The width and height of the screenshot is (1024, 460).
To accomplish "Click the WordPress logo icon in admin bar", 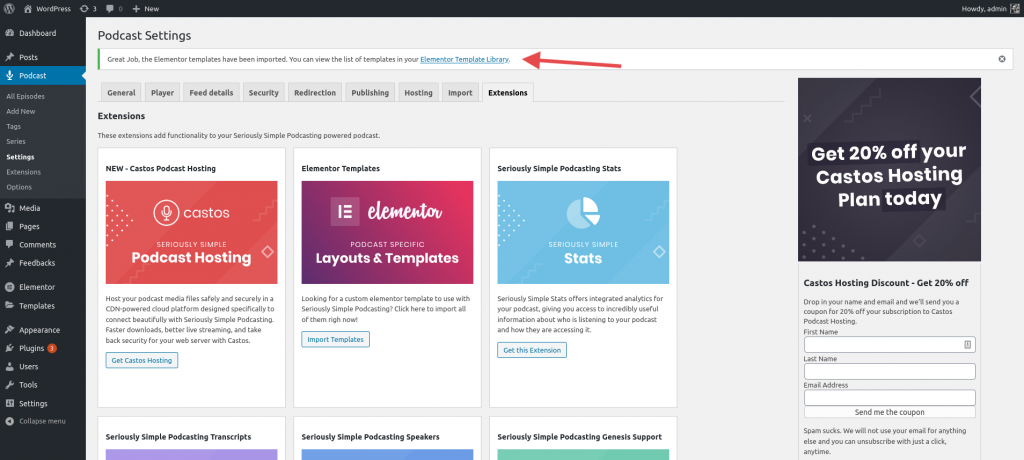I will click(11, 8).
